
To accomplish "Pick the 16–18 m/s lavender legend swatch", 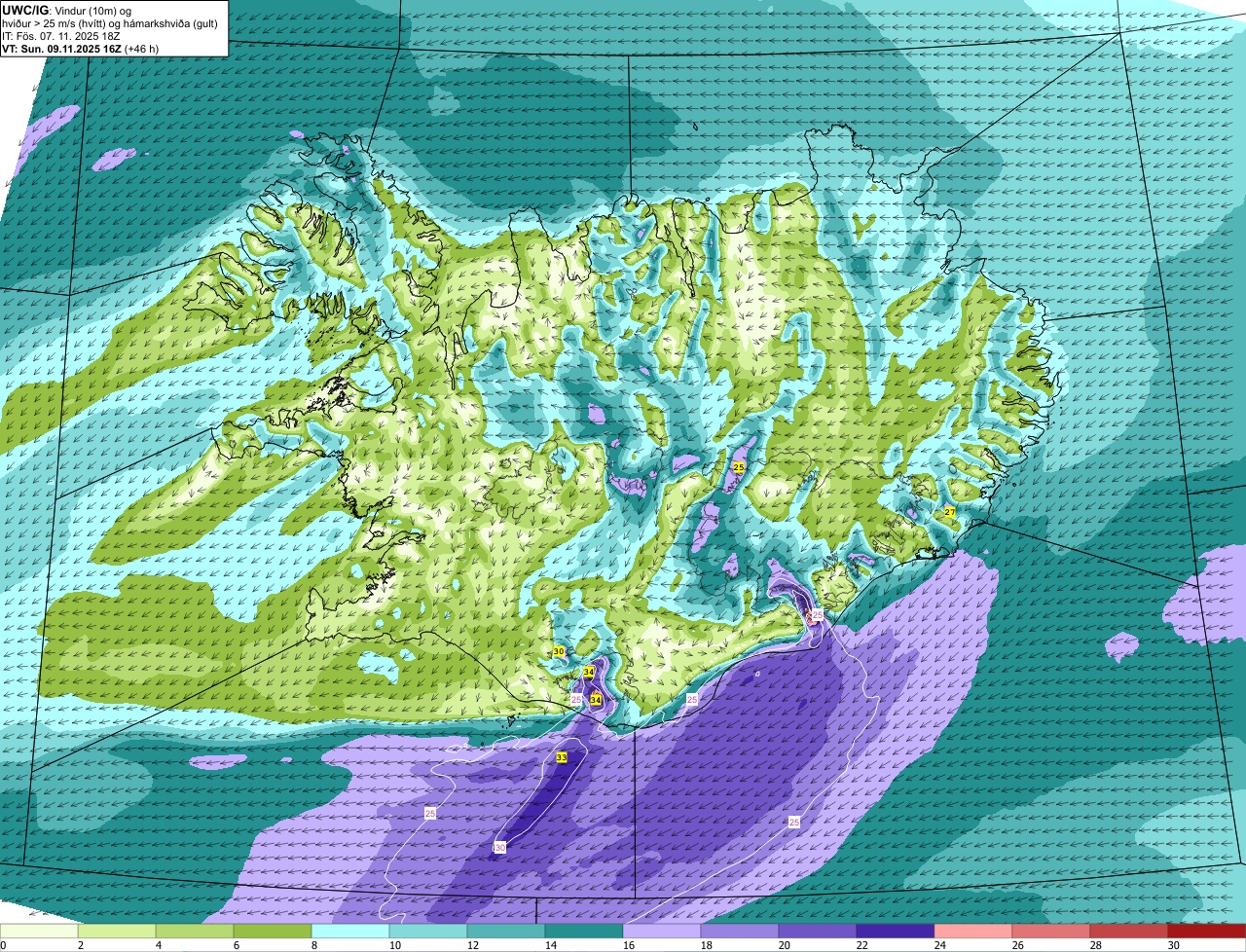I will point(662,932).
